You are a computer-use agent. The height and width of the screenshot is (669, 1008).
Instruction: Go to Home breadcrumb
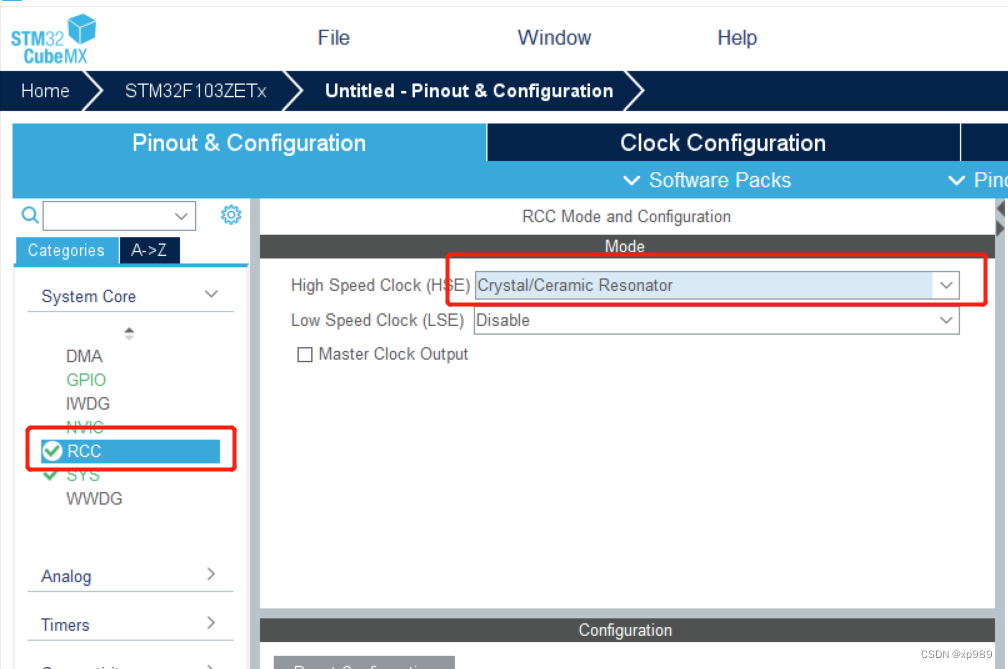click(x=45, y=91)
